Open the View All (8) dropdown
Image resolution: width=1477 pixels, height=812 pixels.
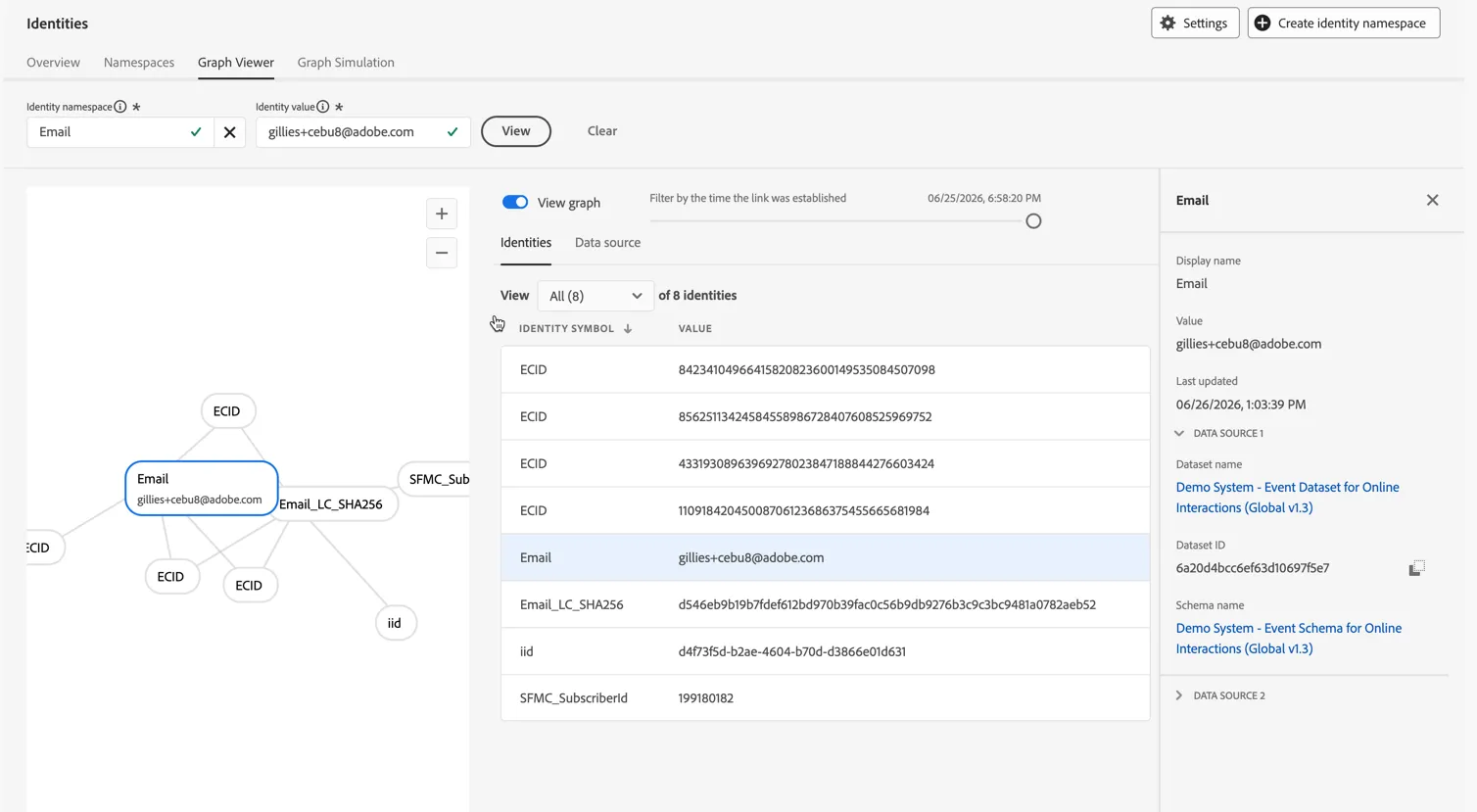pos(596,295)
